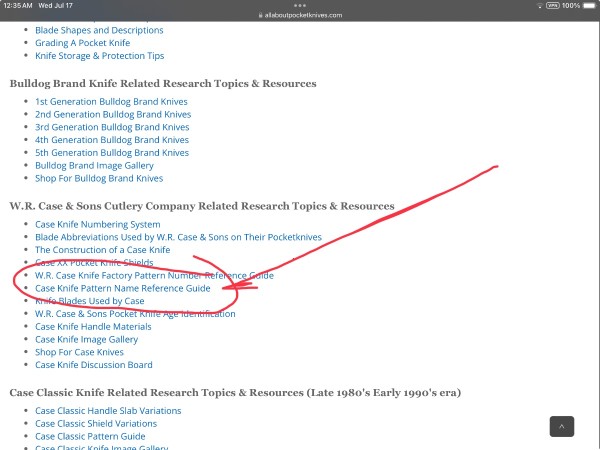Image resolution: width=600 pixels, height=450 pixels.
Task: Open Case Knife Handle Materials link
Action: point(93,326)
